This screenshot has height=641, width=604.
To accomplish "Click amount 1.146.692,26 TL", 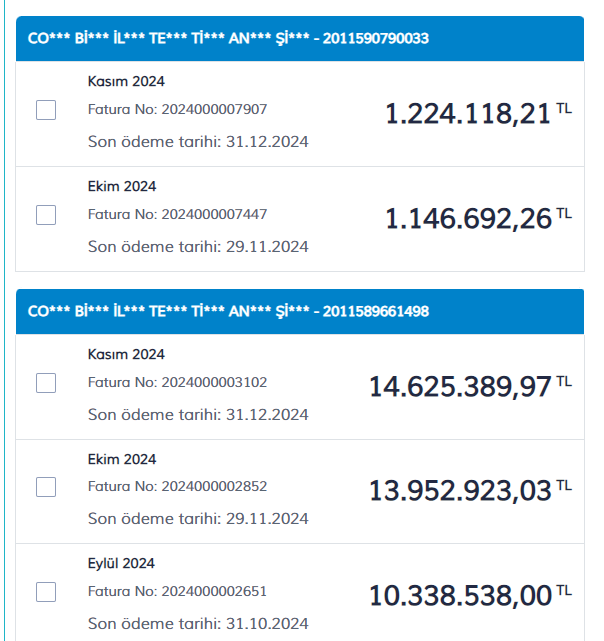I will pos(478,218).
